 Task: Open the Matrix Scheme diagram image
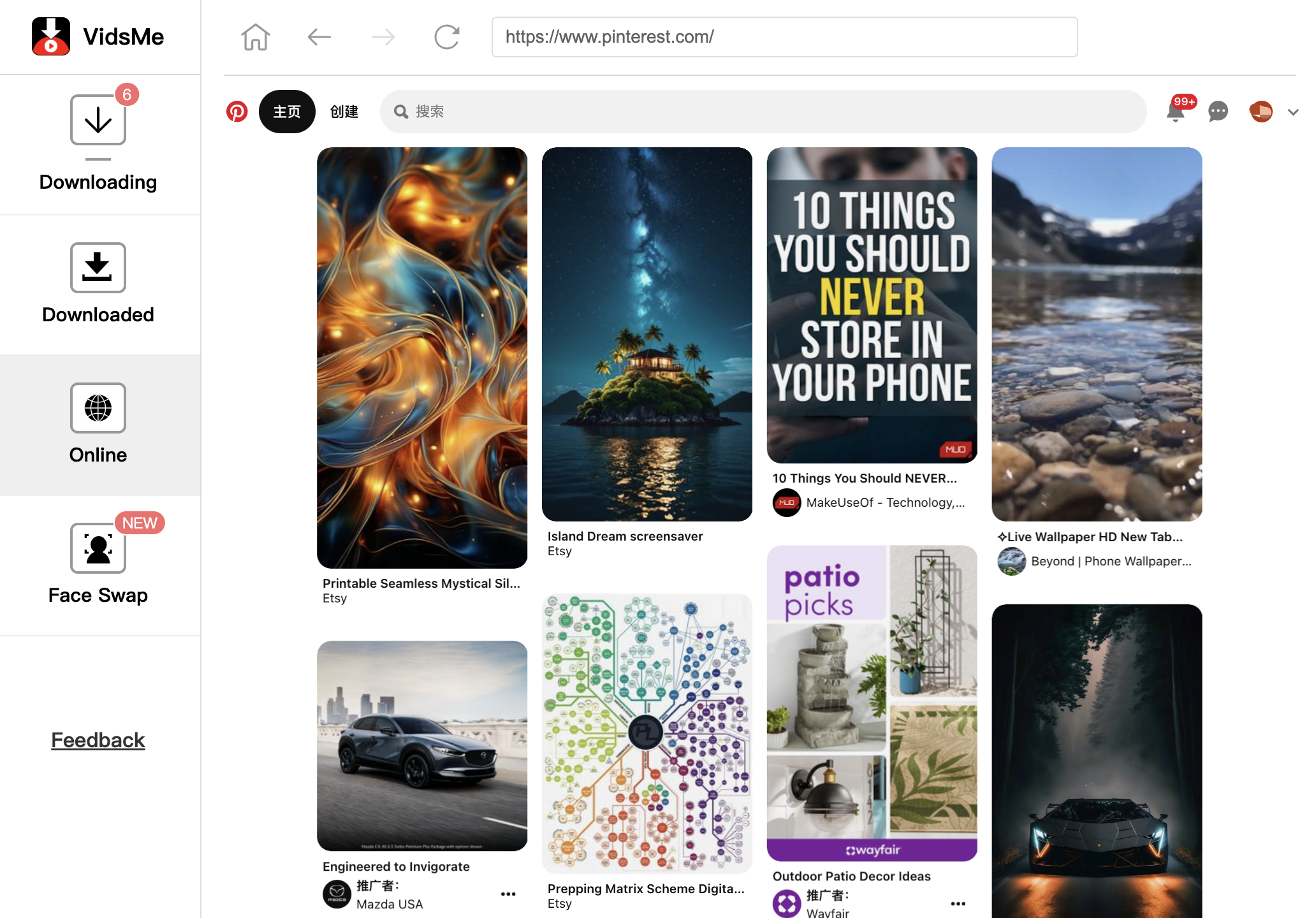click(647, 734)
